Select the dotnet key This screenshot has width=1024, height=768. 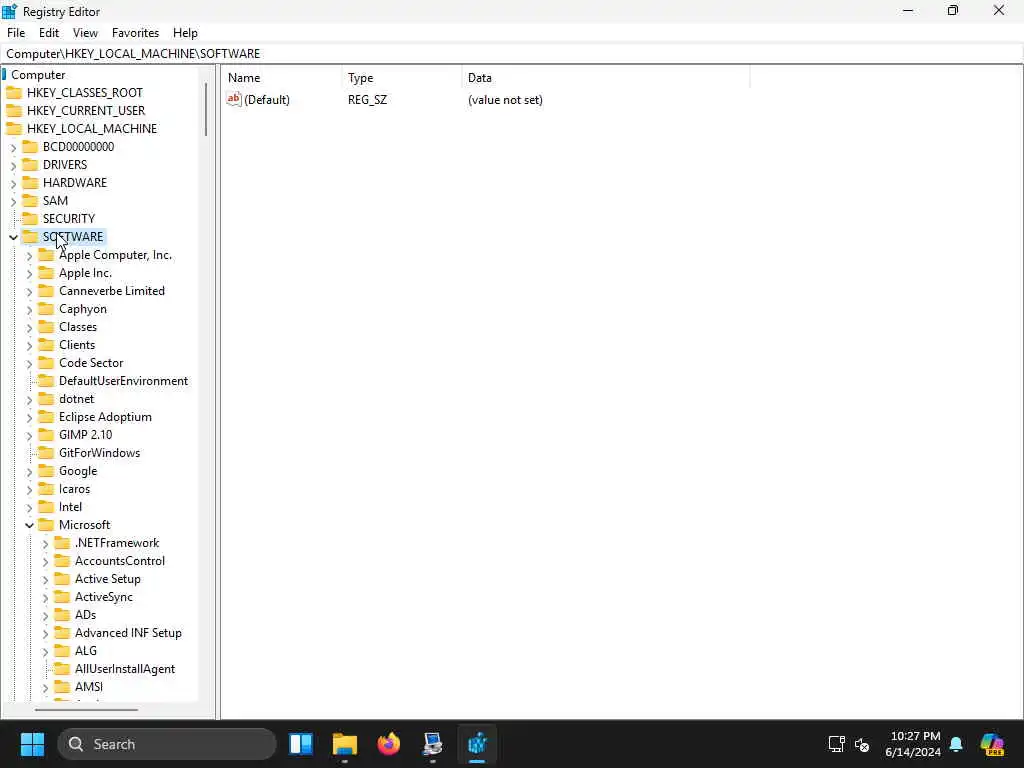(76, 398)
